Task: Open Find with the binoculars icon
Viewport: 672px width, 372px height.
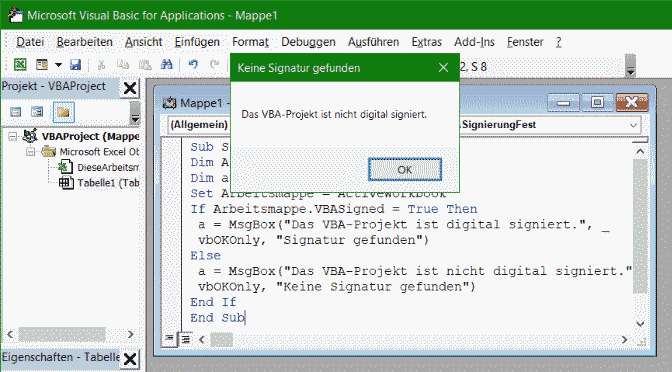Action: tap(167, 65)
